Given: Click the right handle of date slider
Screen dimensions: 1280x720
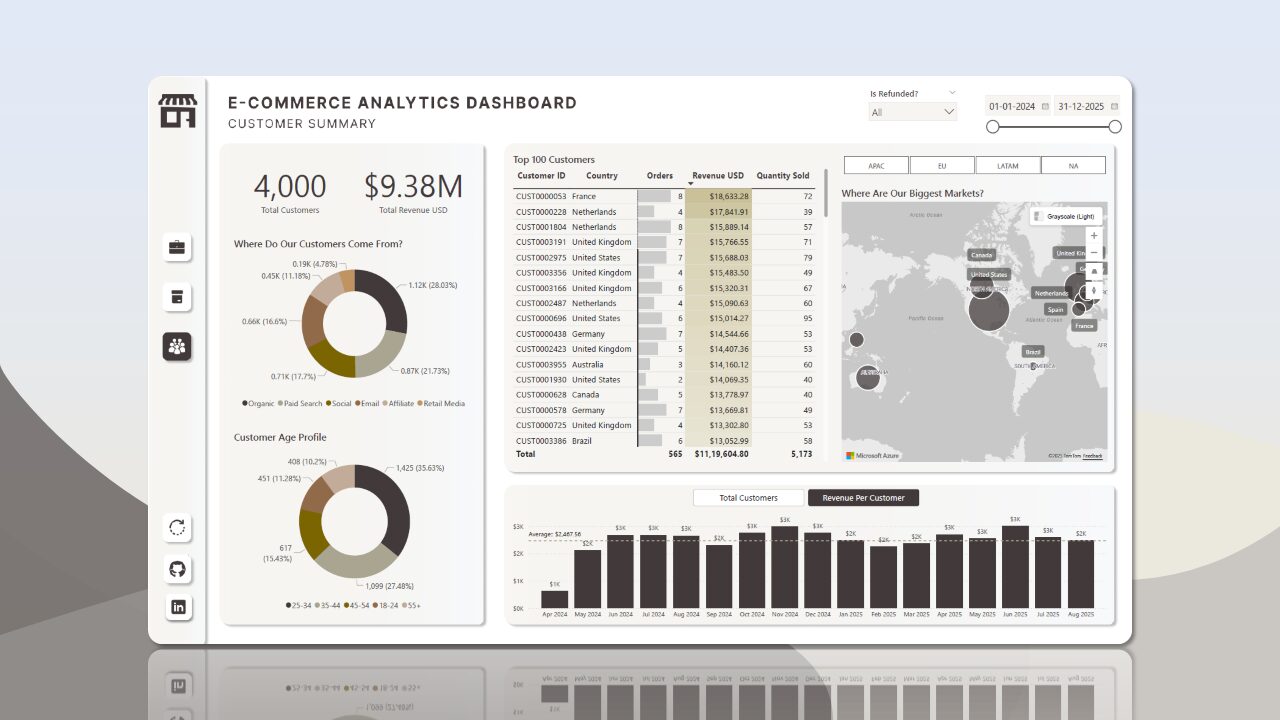Looking at the screenshot, I should pos(1115,127).
